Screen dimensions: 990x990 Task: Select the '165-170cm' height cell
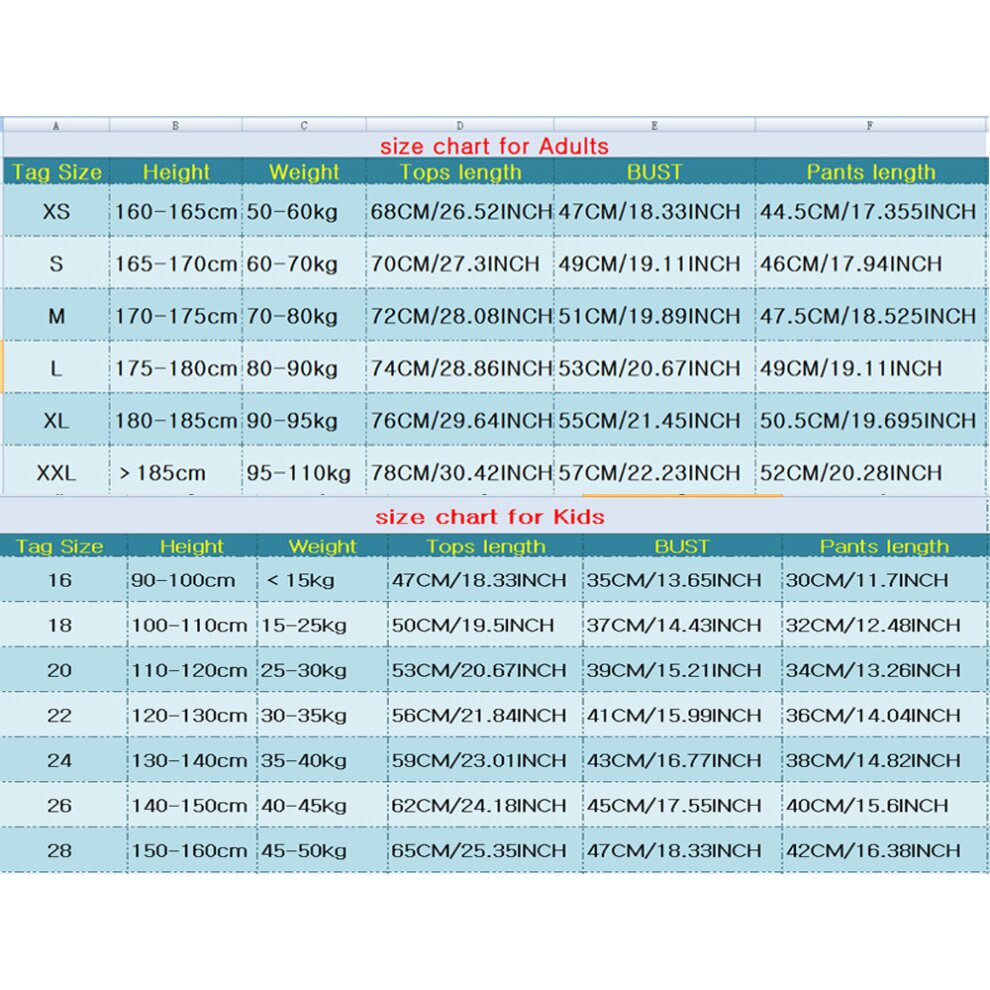176,263
